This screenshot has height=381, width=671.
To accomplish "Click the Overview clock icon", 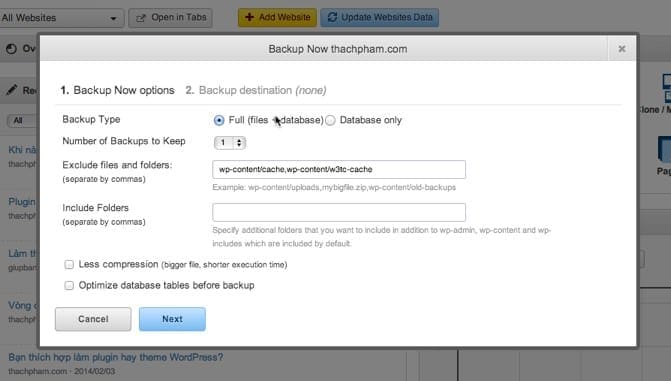I will (11, 49).
